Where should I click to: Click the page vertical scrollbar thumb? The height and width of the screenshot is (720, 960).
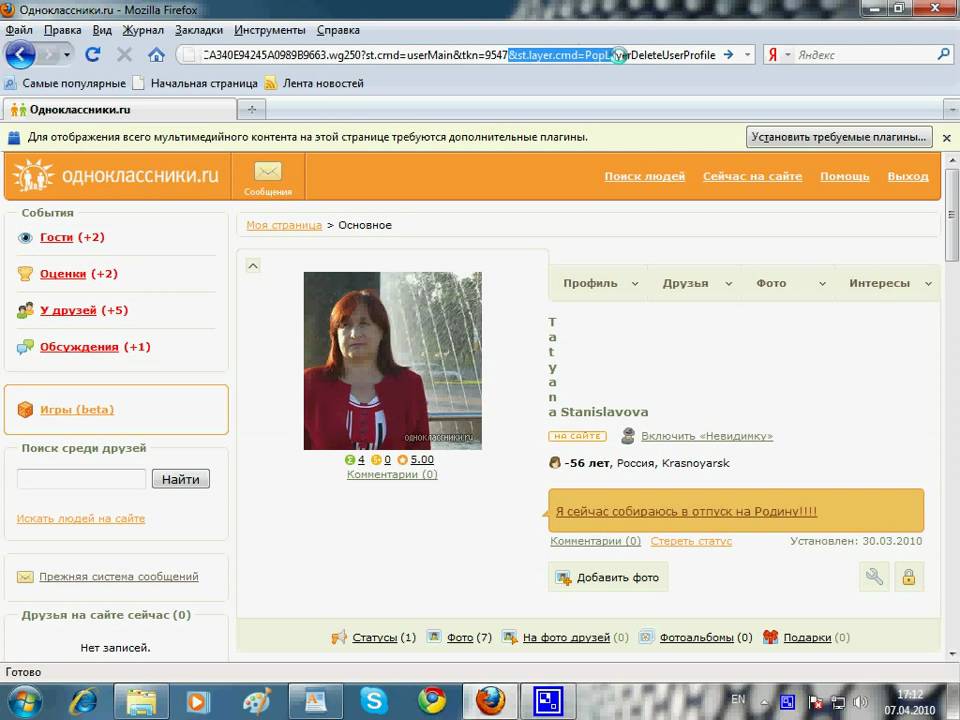951,216
